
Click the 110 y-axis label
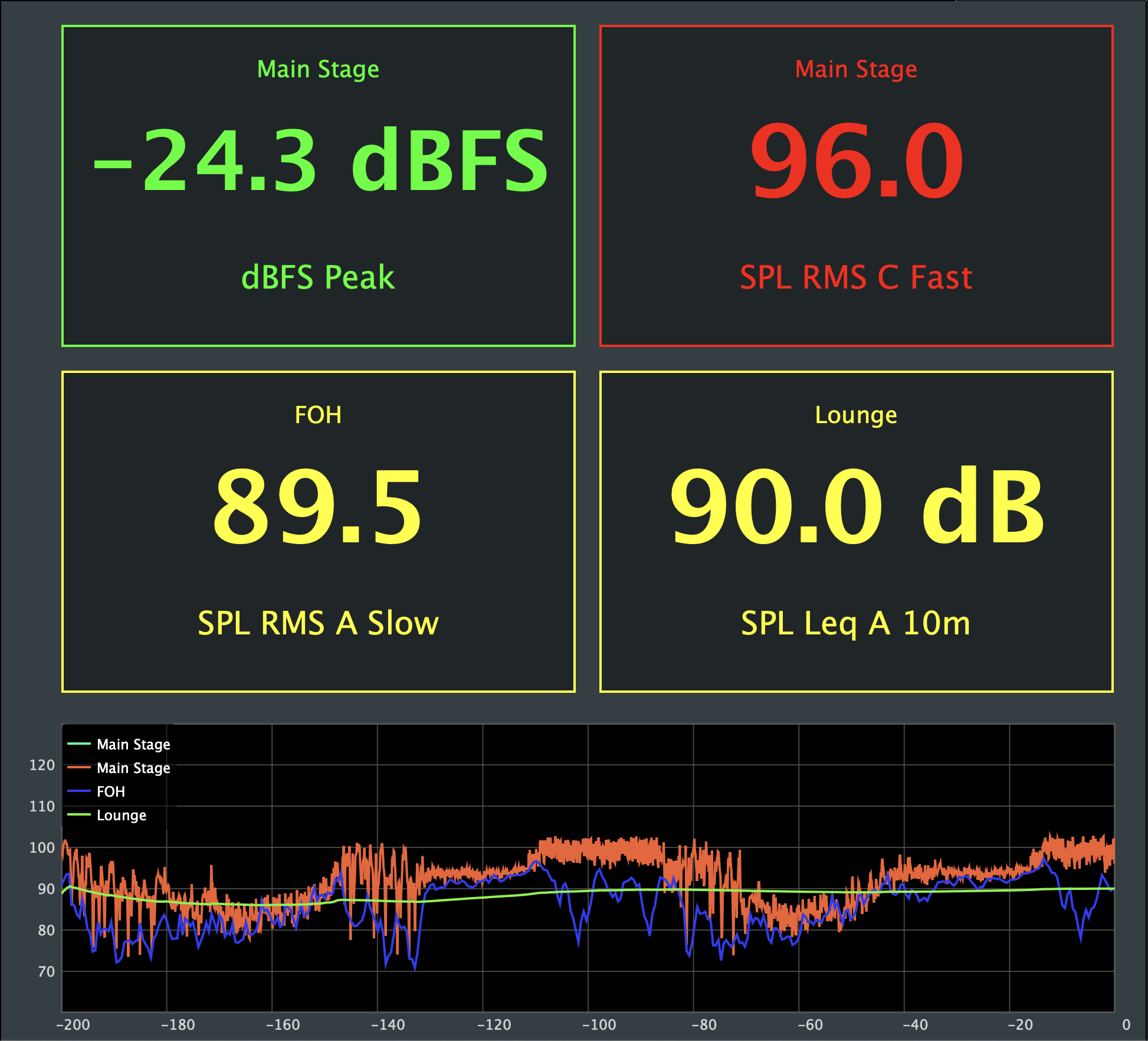pos(42,807)
